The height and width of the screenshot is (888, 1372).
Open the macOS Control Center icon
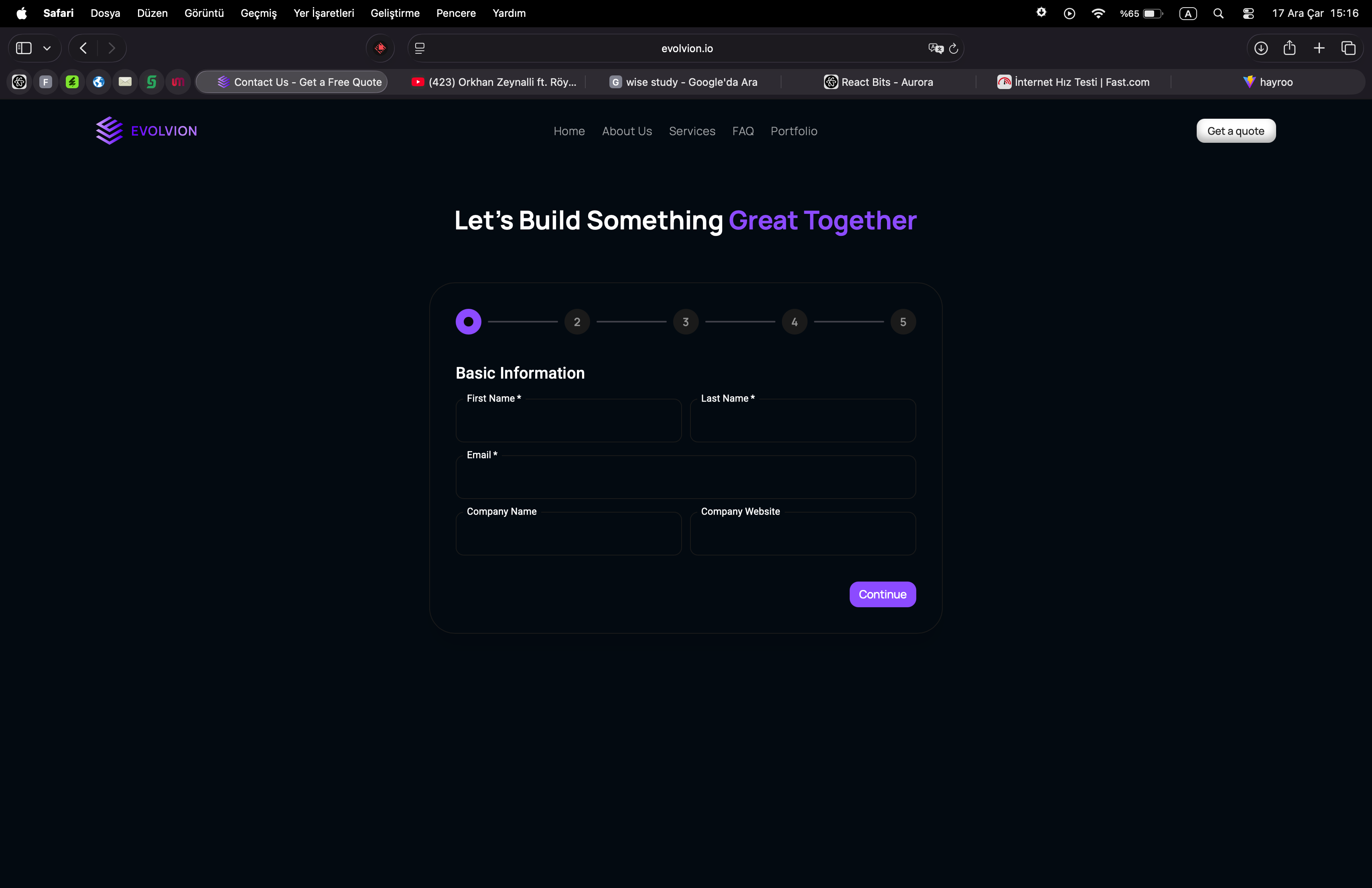(1248, 13)
